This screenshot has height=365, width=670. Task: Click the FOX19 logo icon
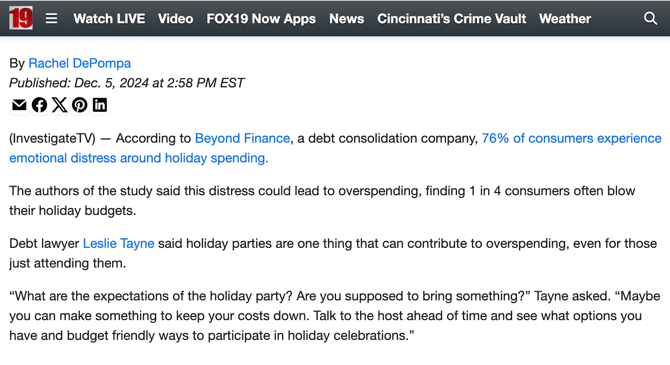tap(21, 18)
